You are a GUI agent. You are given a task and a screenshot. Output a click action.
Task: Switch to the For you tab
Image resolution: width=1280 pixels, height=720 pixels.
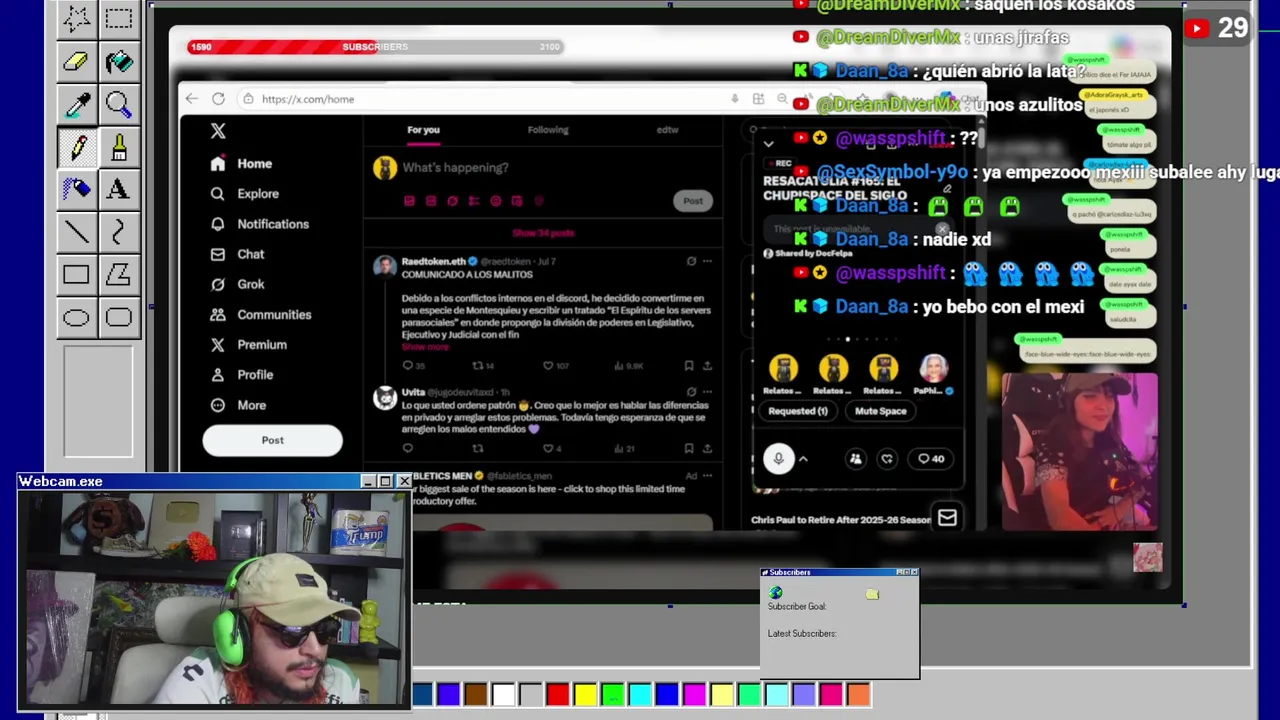423,130
